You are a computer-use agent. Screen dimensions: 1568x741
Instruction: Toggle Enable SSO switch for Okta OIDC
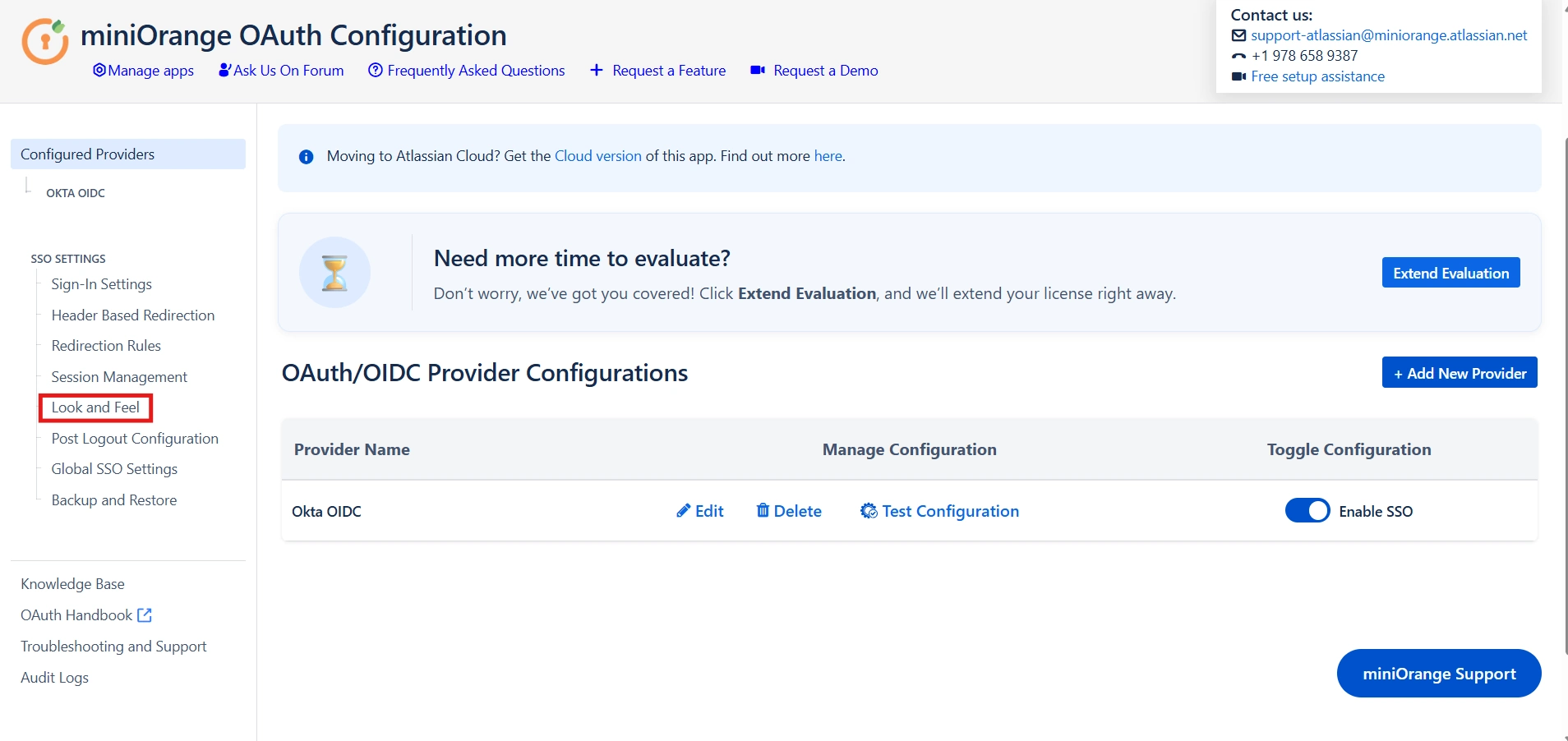tap(1307, 511)
